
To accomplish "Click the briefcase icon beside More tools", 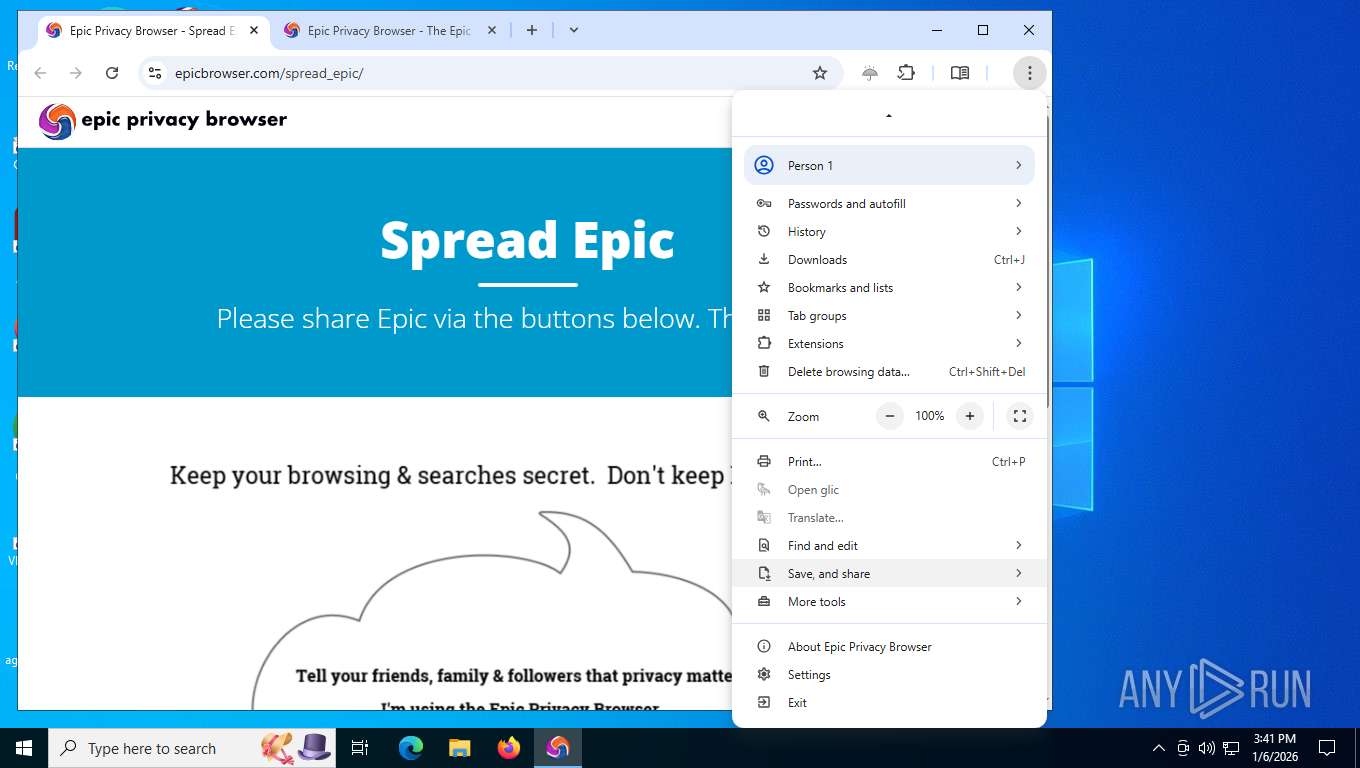I will [x=764, y=601].
